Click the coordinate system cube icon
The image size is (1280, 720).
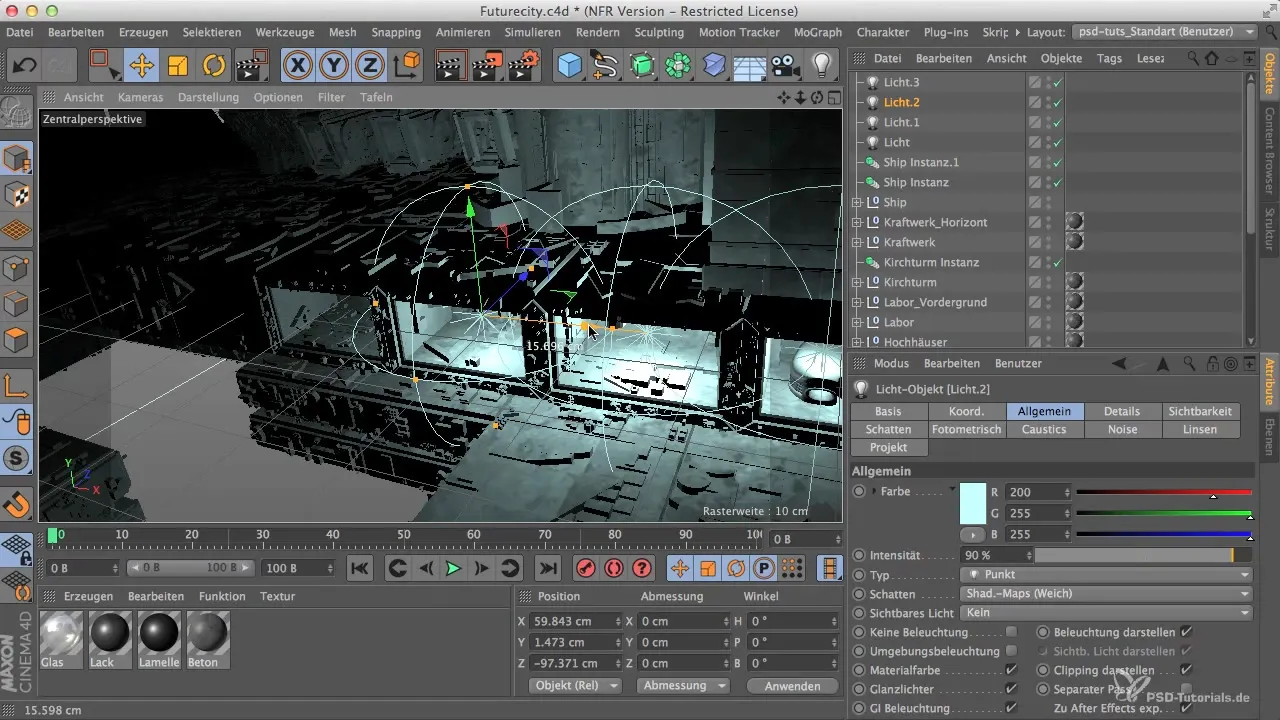click(x=407, y=66)
